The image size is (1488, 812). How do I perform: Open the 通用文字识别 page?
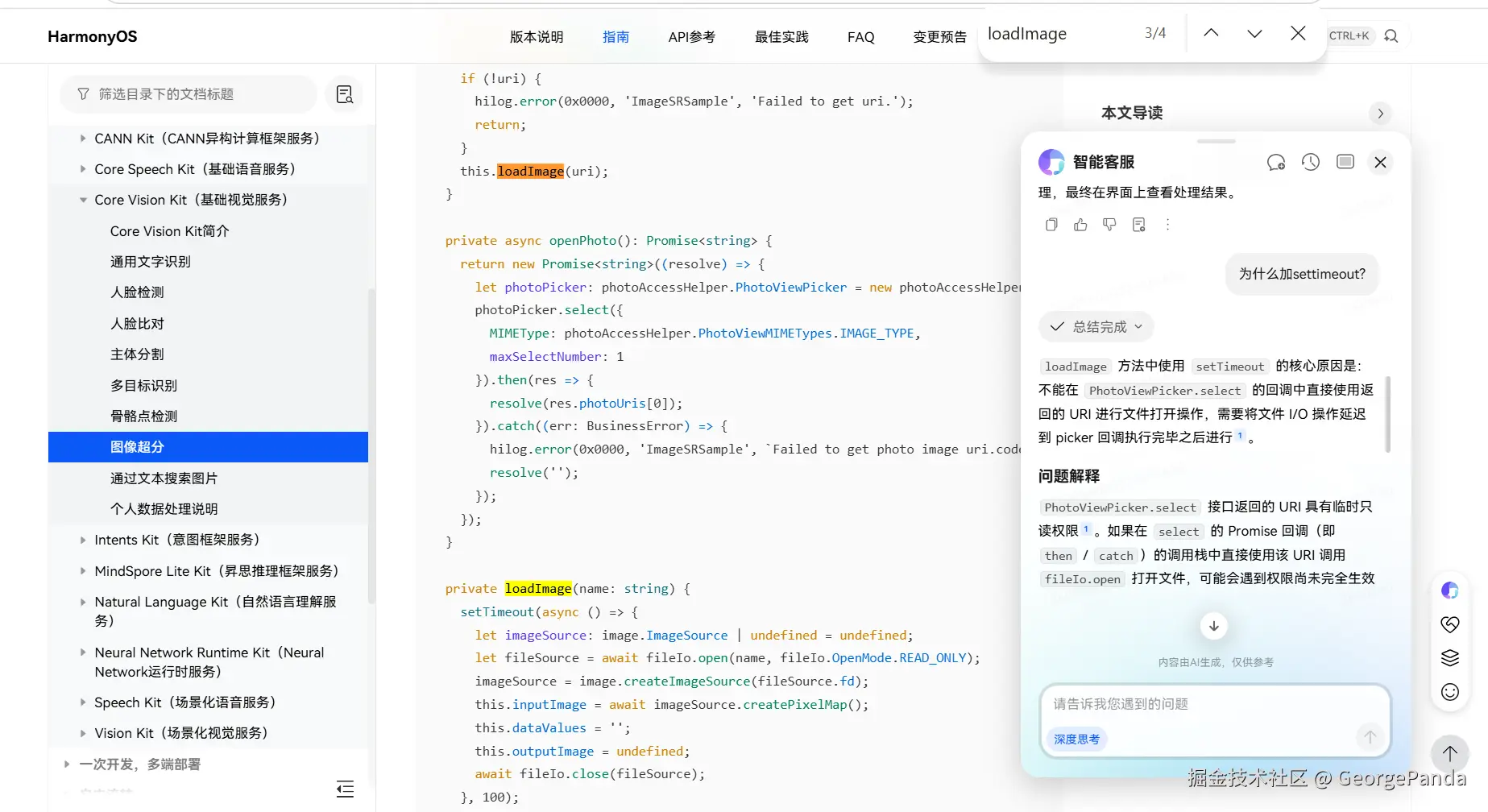(151, 262)
